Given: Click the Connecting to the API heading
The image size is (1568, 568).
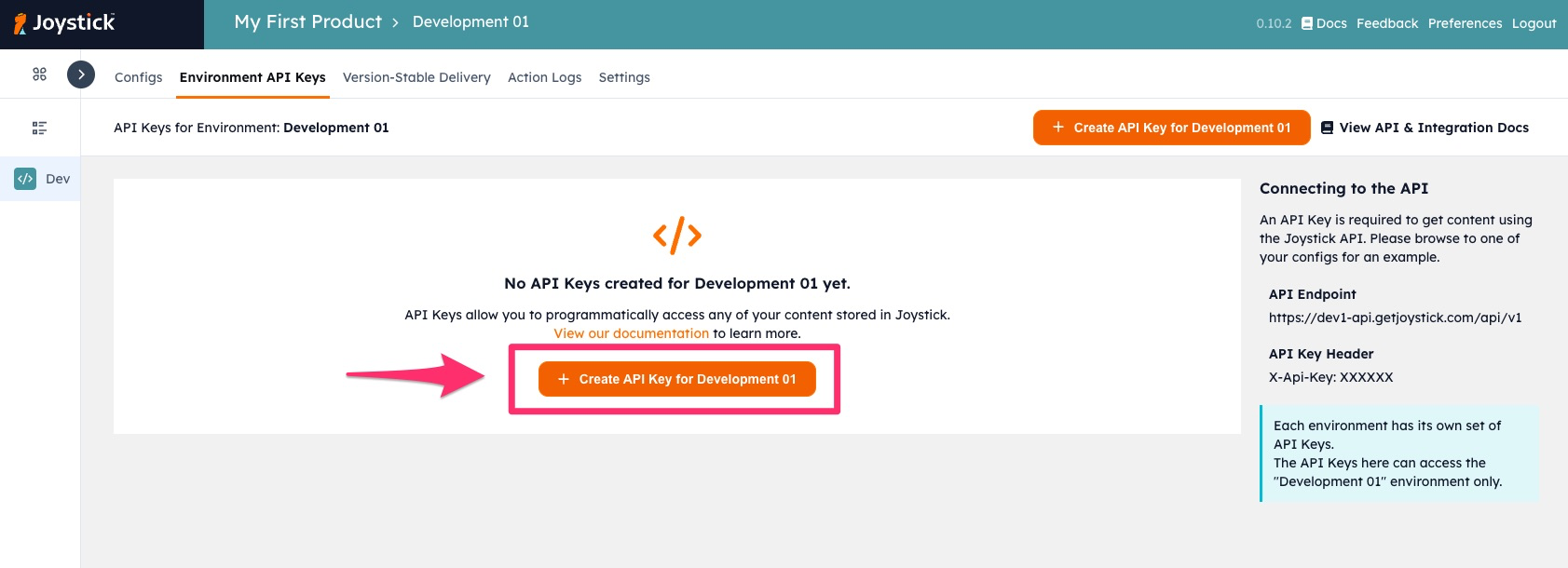Looking at the screenshot, I should 1344,188.
